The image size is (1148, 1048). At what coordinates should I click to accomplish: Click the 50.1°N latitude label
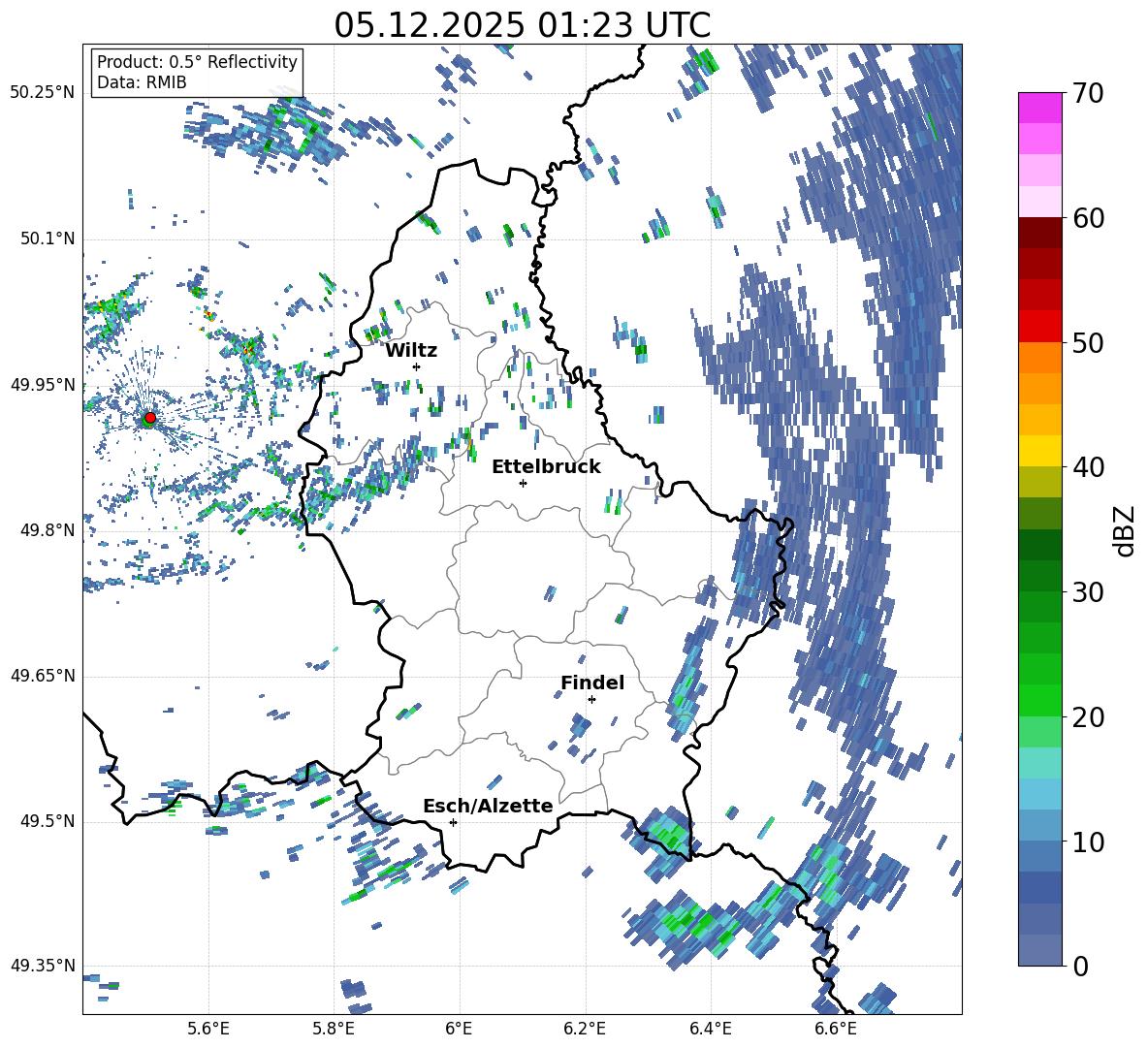pos(48,239)
